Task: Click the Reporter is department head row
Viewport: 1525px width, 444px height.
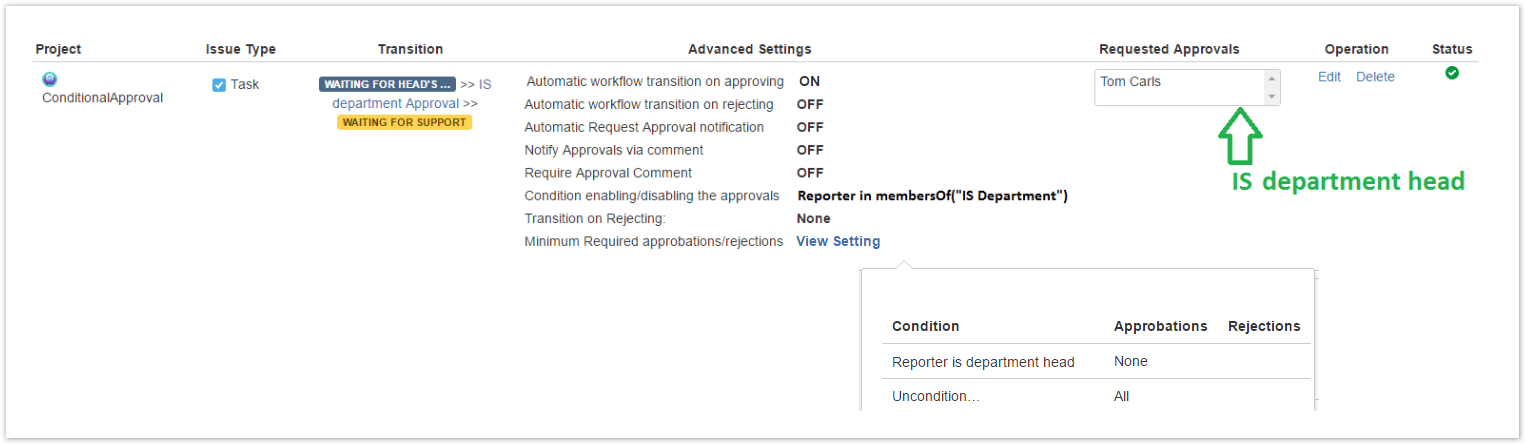Action: pyautogui.click(x=983, y=362)
